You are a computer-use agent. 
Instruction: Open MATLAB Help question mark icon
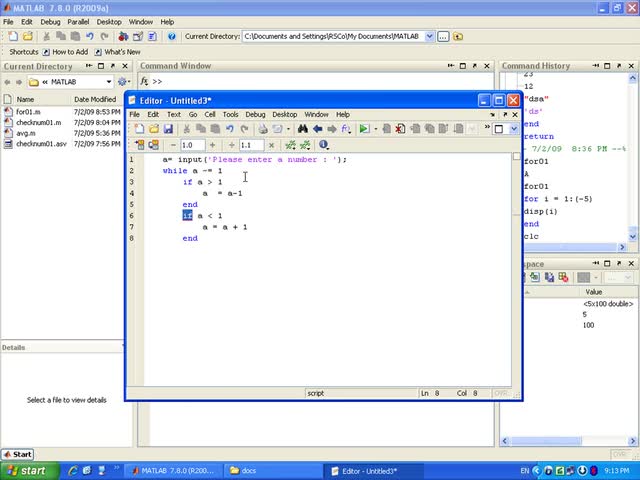click(172, 36)
